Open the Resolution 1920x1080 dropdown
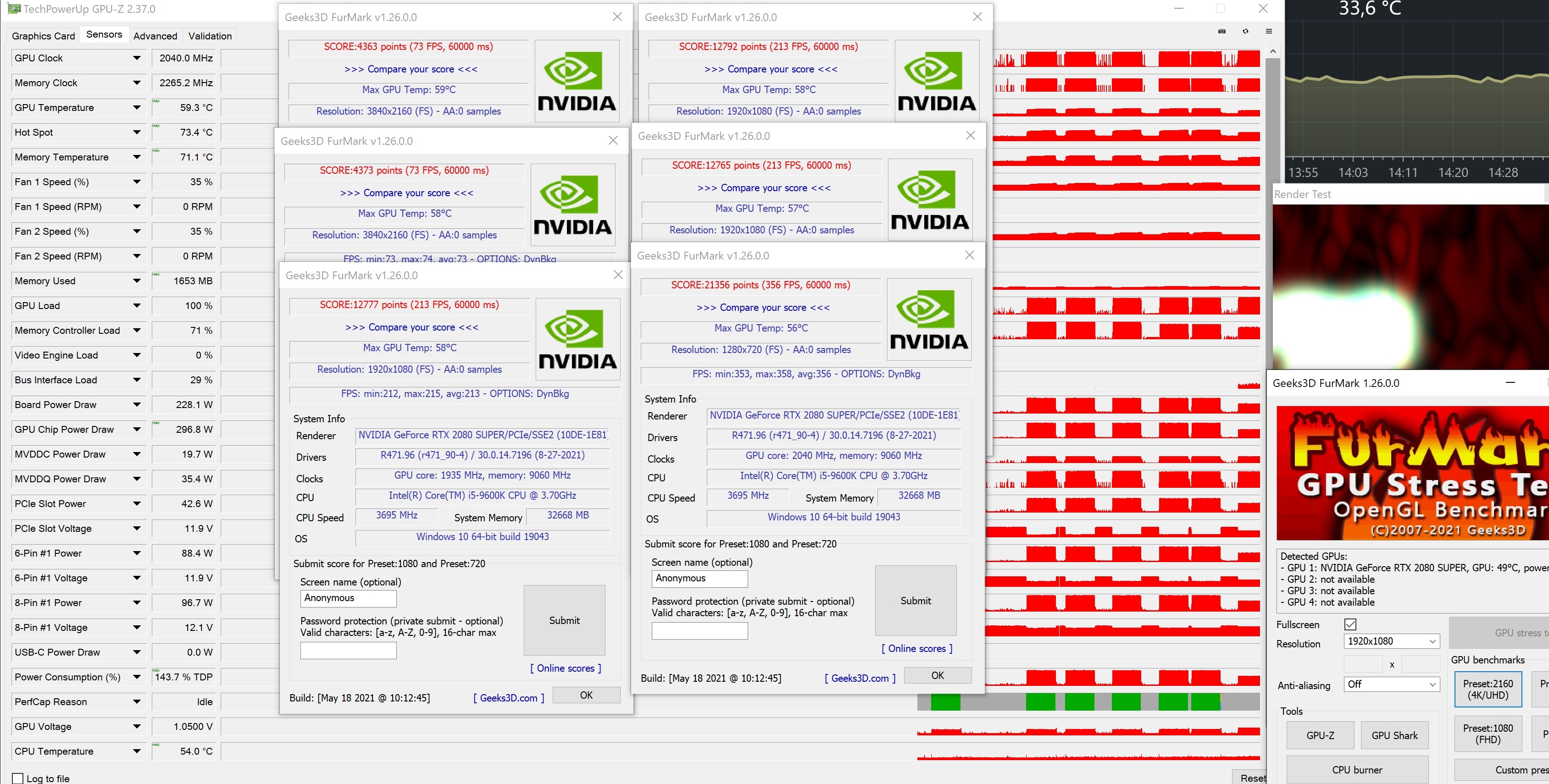This screenshot has height=784, width=1549. pos(1392,641)
